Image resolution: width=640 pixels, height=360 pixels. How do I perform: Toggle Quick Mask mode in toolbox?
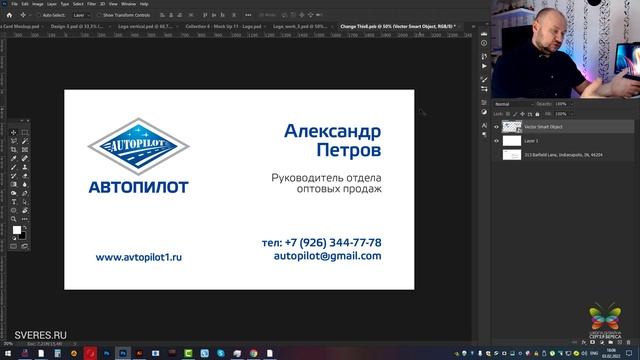(x=13, y=246)
